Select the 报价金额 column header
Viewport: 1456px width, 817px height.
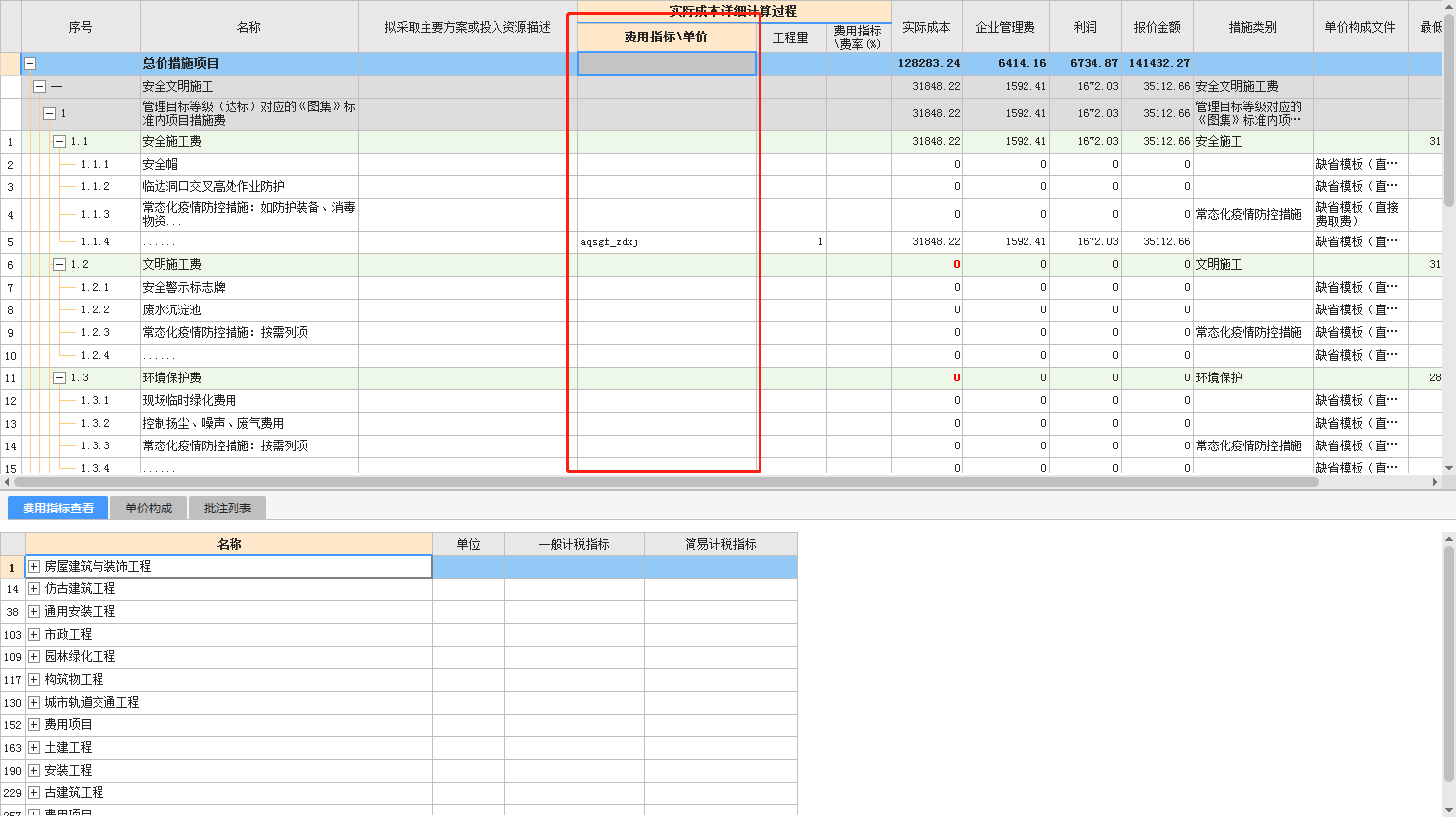(1158, 27)
